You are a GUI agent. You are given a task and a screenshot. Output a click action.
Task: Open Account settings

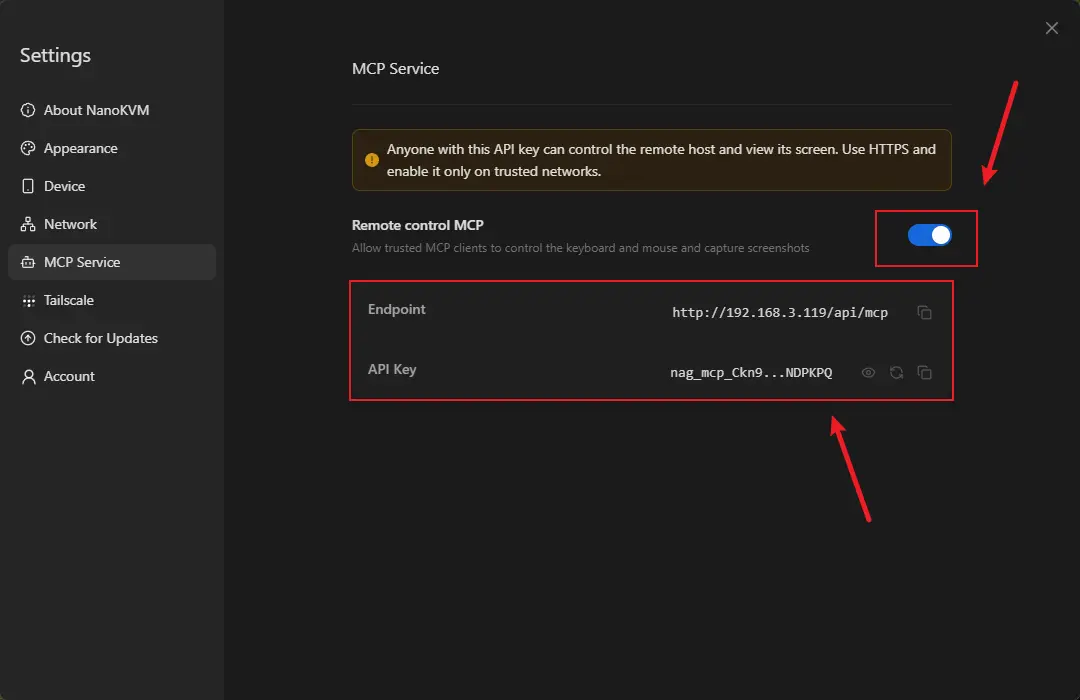tap(112, 376)
